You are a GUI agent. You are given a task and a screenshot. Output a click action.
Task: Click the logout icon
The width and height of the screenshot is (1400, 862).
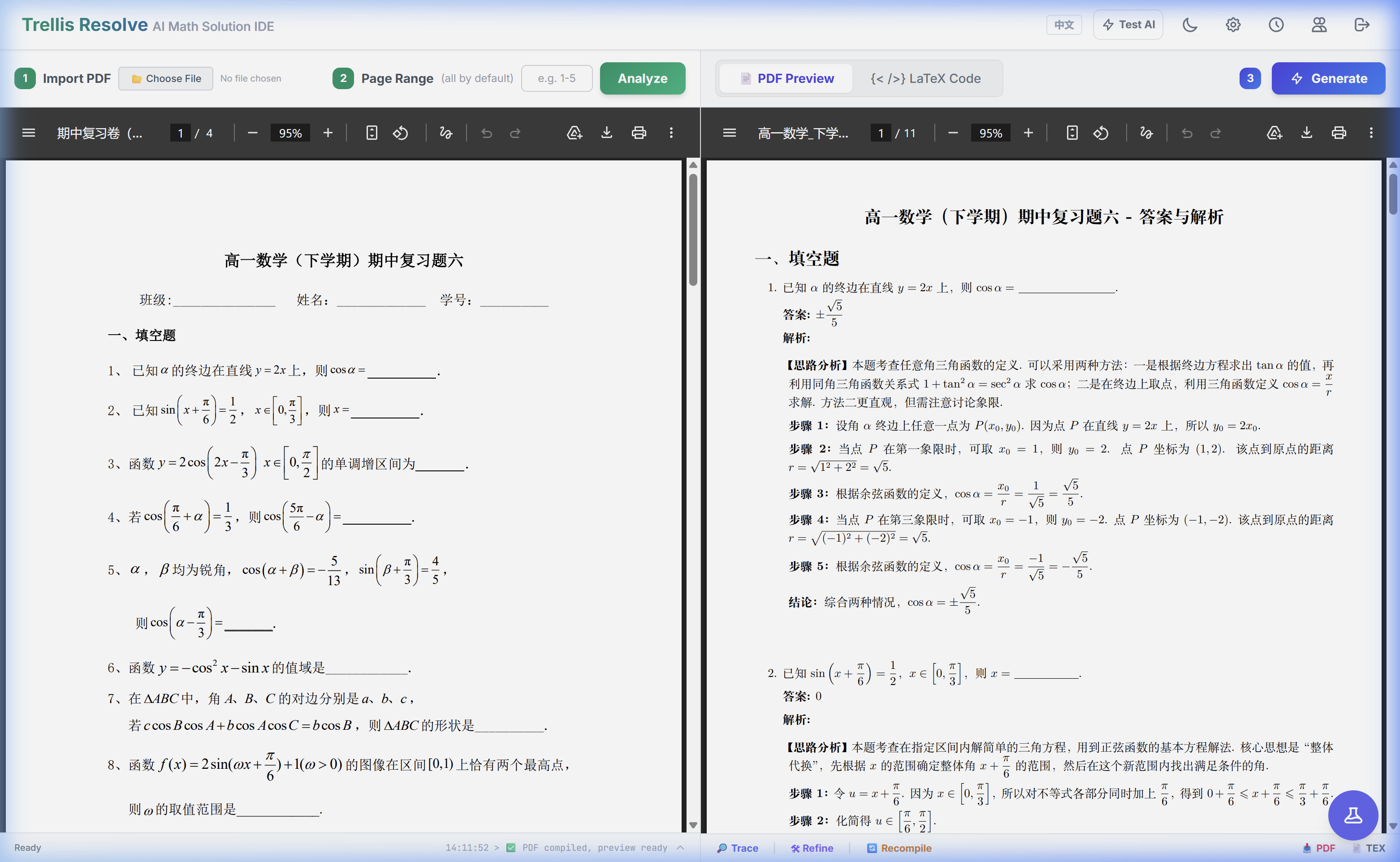tap(1361, 25)
